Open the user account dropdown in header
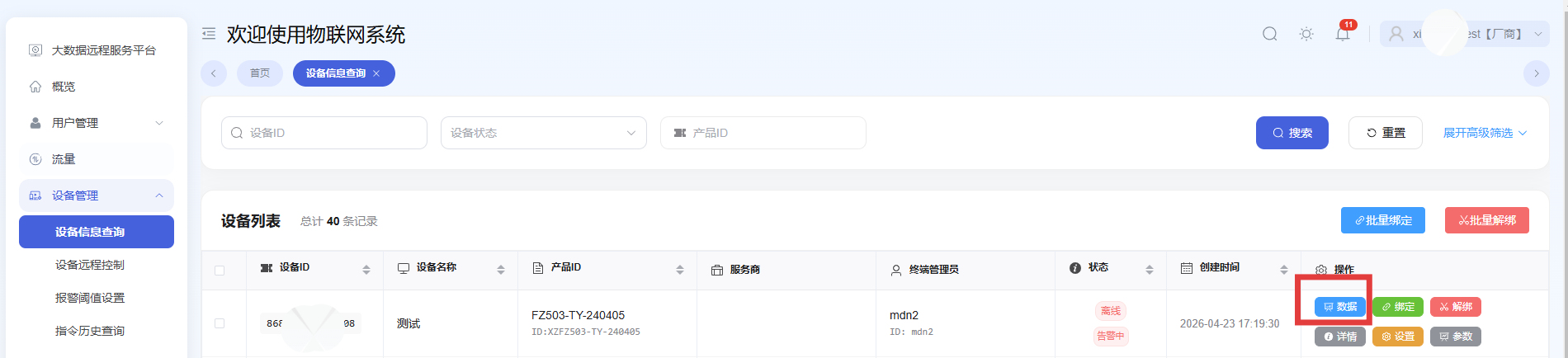 point(1464,34)
